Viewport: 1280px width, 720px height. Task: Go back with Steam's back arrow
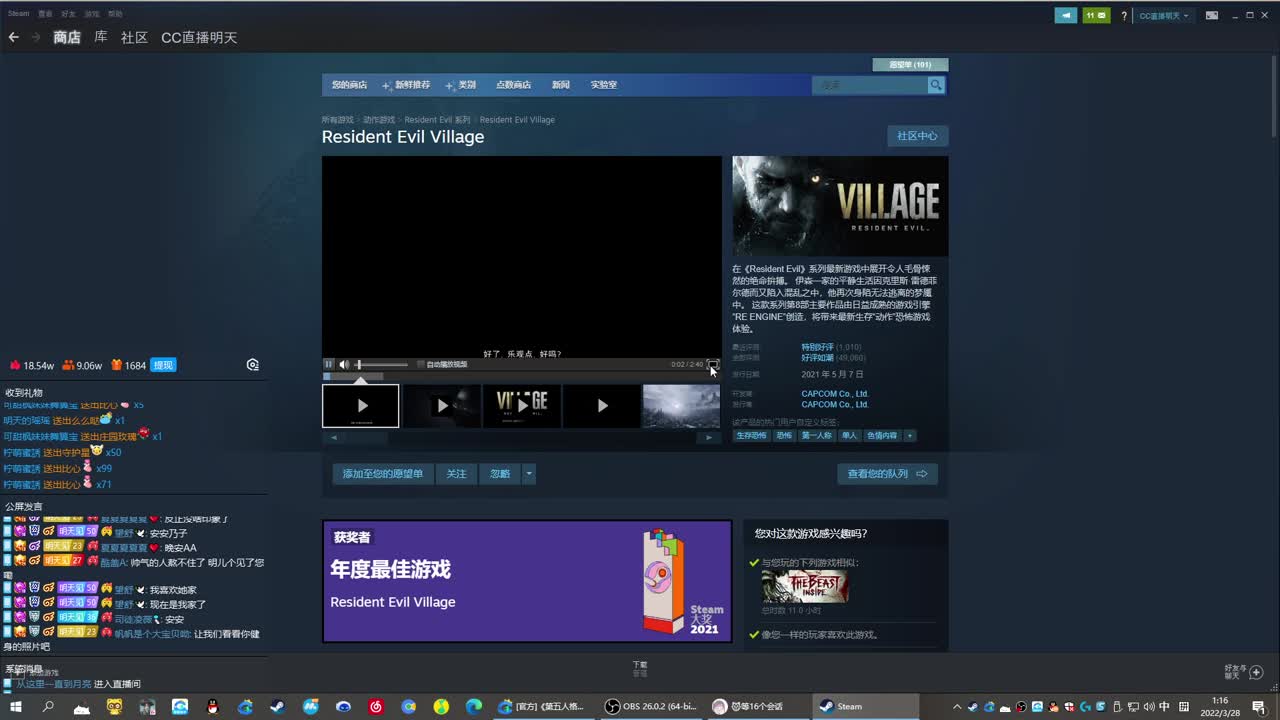click(x=13, y=37)
